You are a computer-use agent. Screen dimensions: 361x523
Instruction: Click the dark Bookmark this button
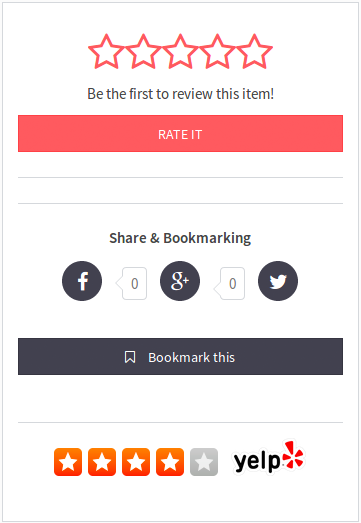coord(180,357)
